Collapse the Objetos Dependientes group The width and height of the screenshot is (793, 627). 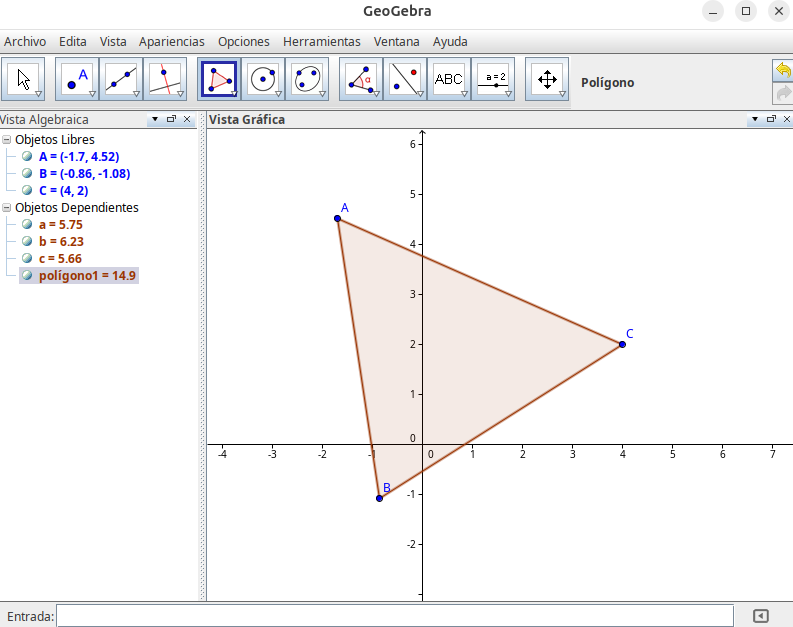pos(7,208)
